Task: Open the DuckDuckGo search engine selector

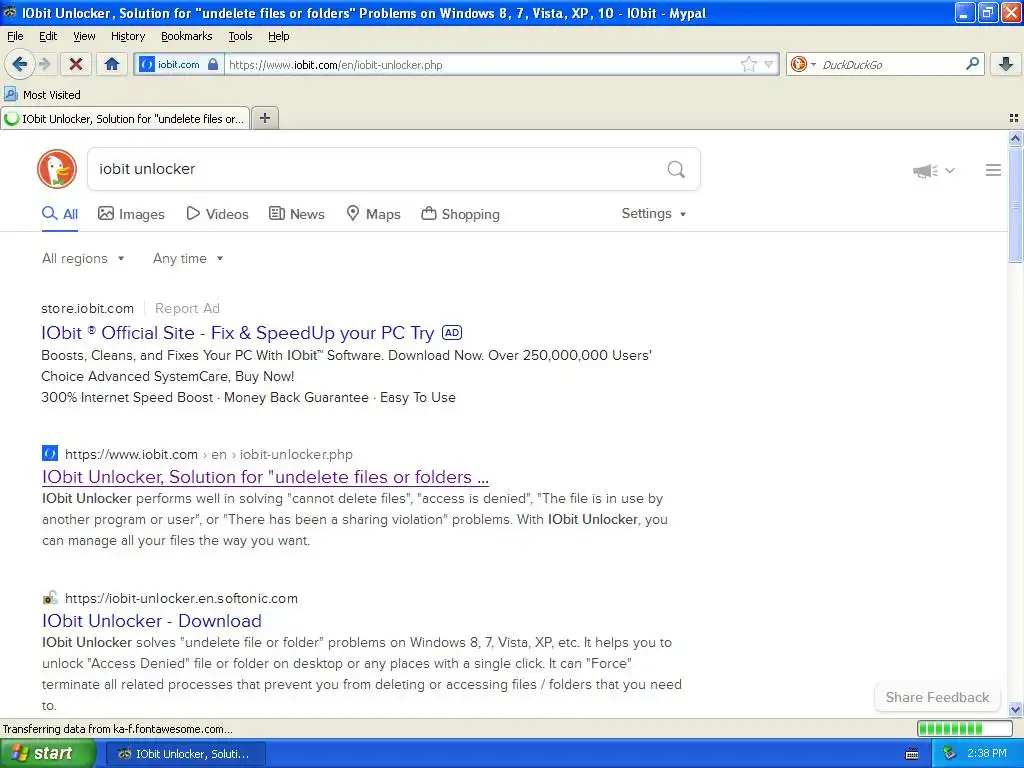Action: pyautogui.click(x=803, y=65)
